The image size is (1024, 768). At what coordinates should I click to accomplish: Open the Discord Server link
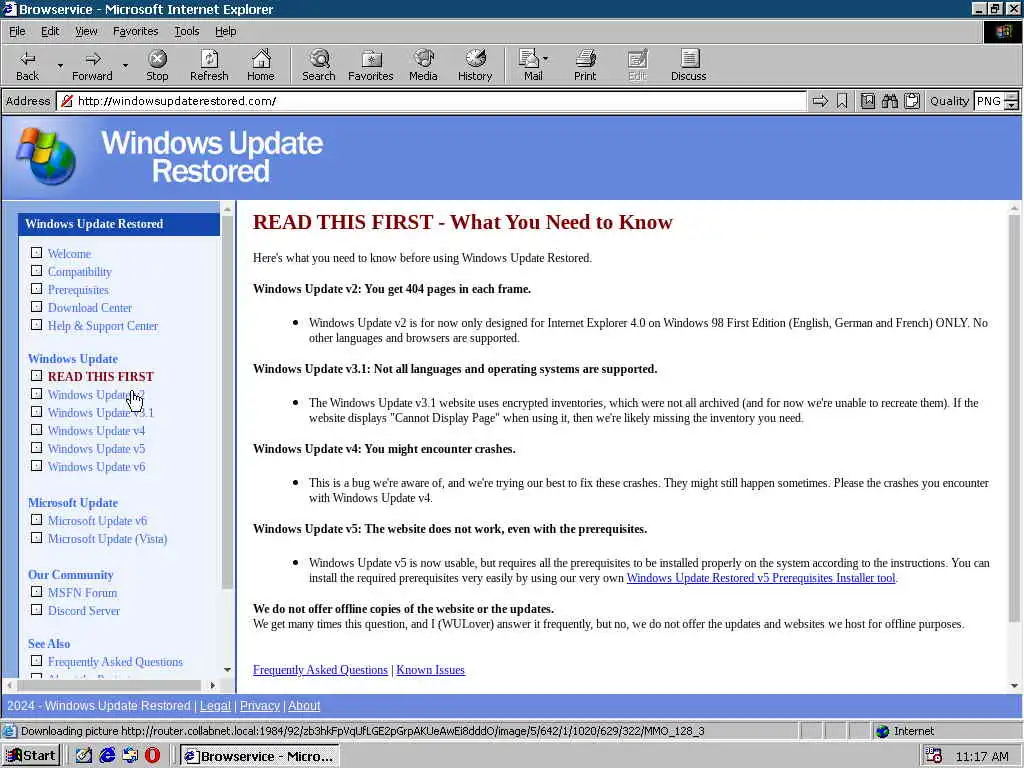(x=84, y=611)
